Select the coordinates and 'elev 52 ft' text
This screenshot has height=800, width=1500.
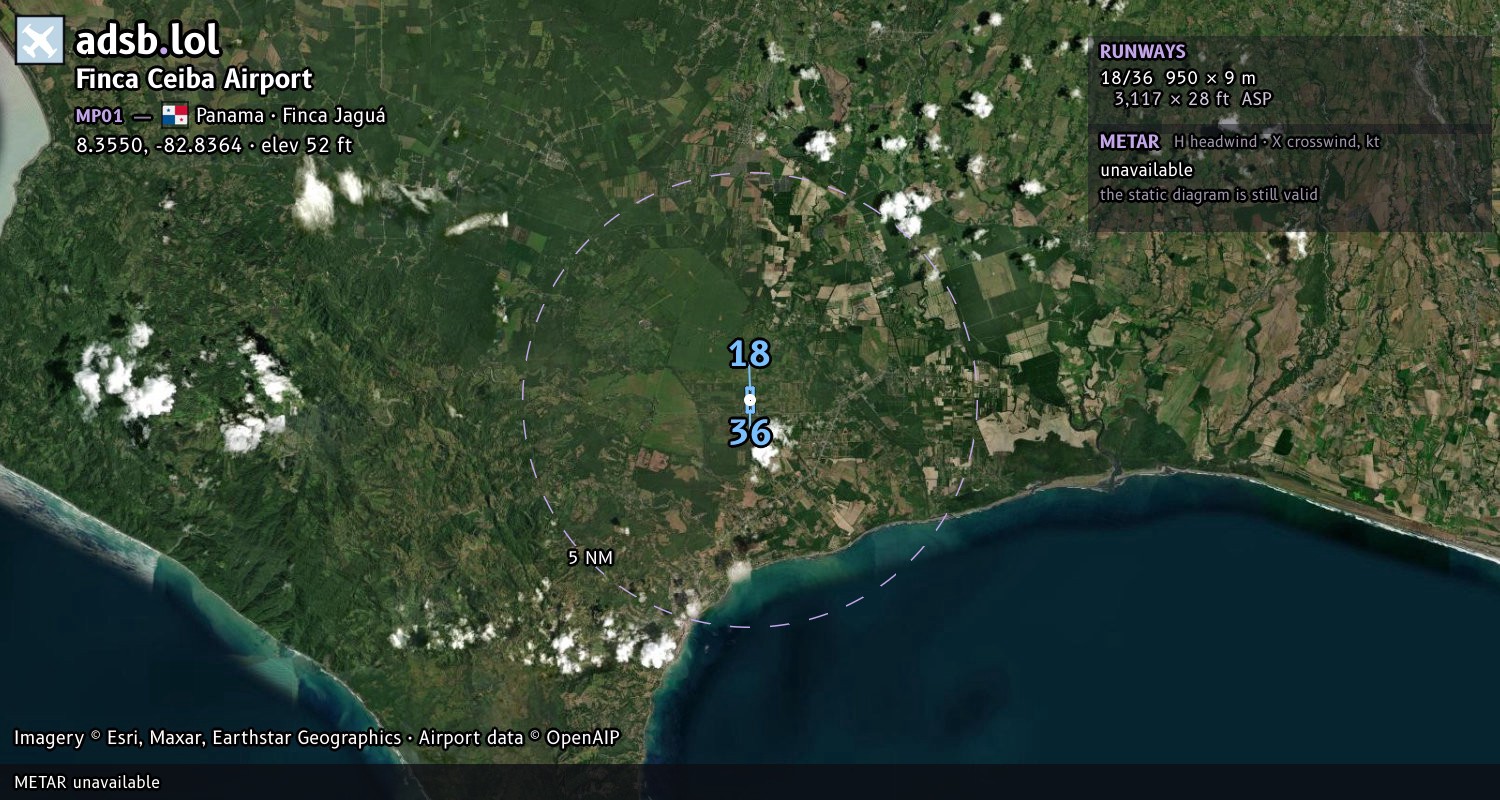tap(214, 145)
